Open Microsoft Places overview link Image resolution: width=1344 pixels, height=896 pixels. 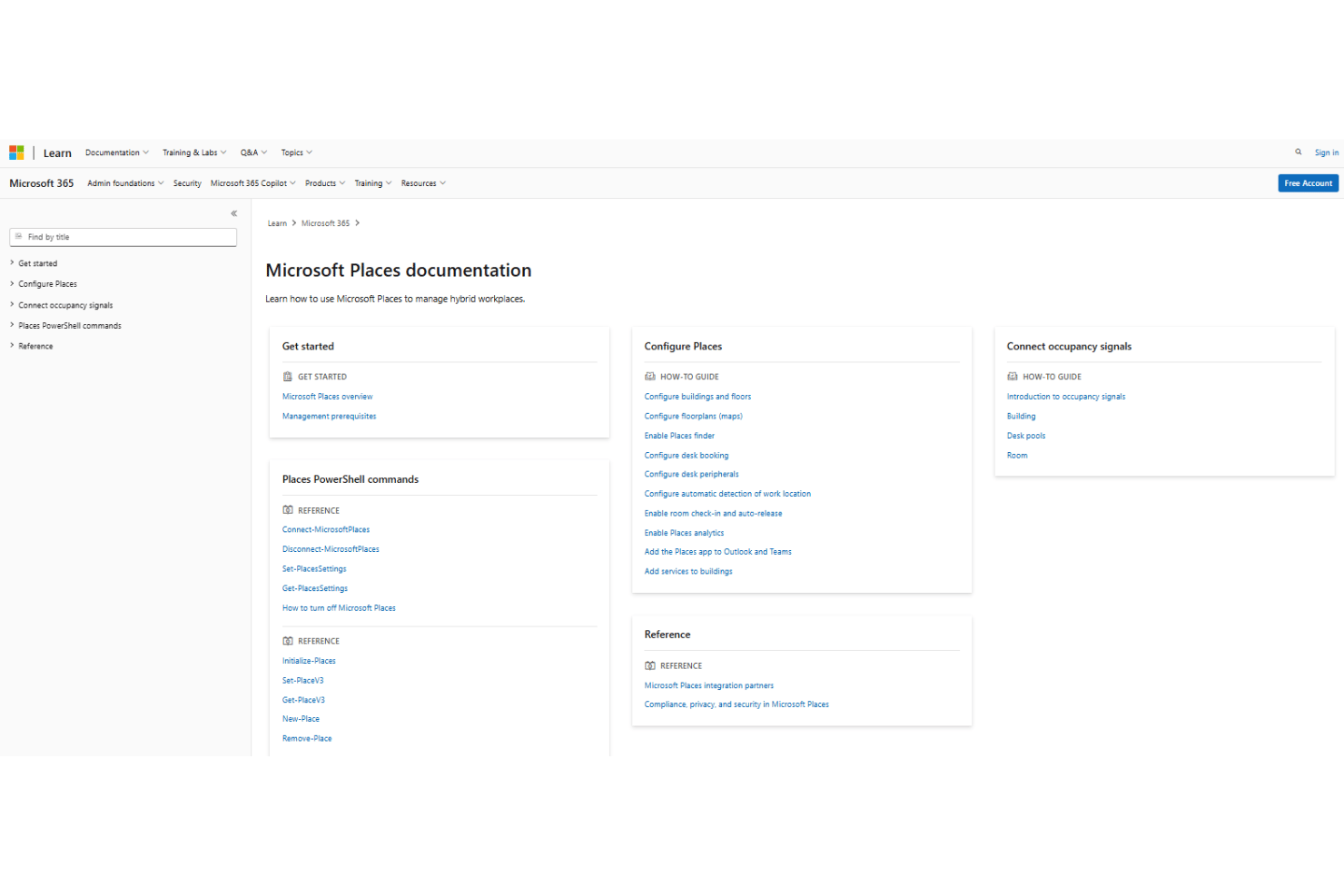(x=328, y=397)
